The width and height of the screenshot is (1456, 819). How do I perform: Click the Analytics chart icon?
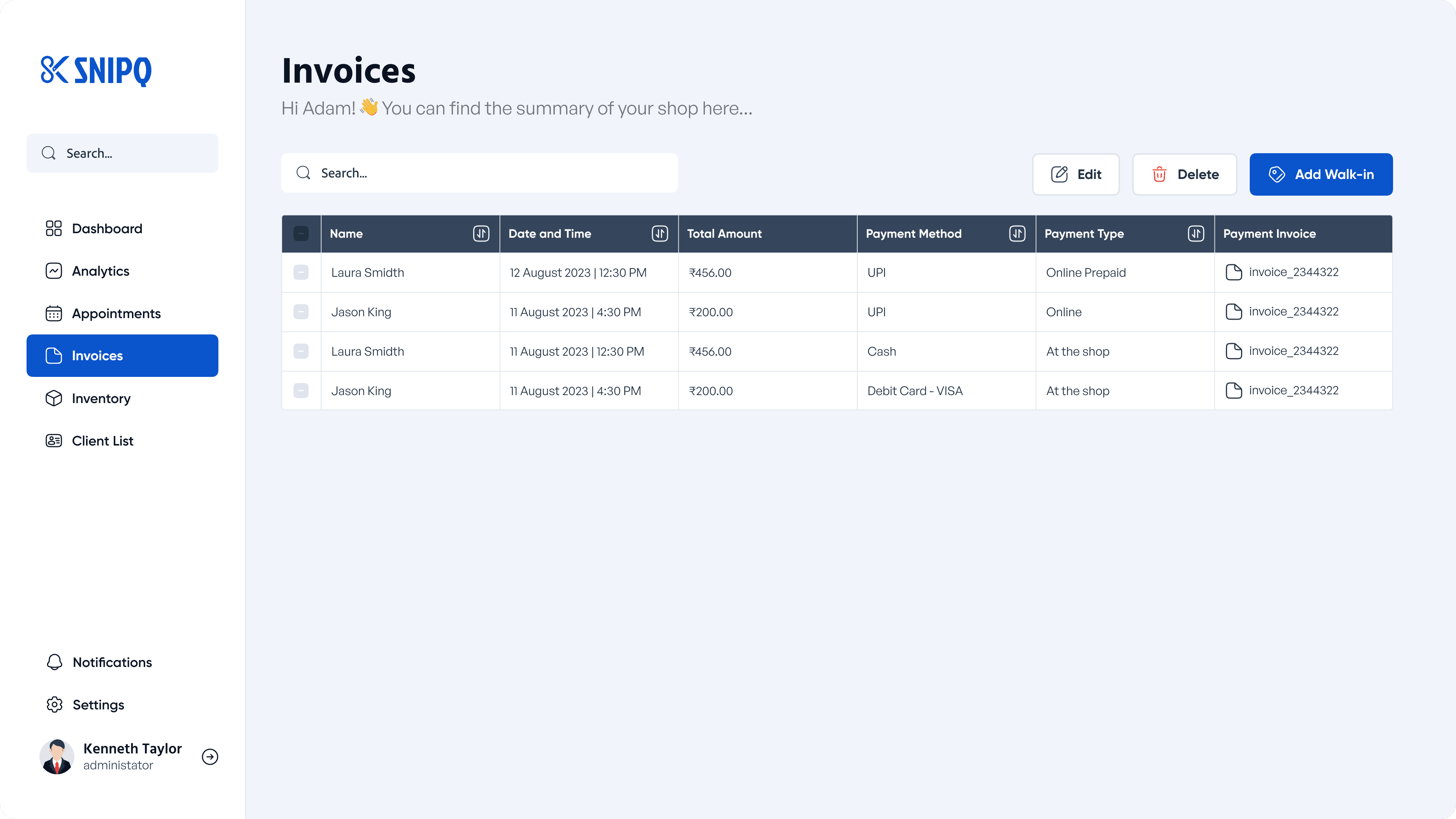54,271
